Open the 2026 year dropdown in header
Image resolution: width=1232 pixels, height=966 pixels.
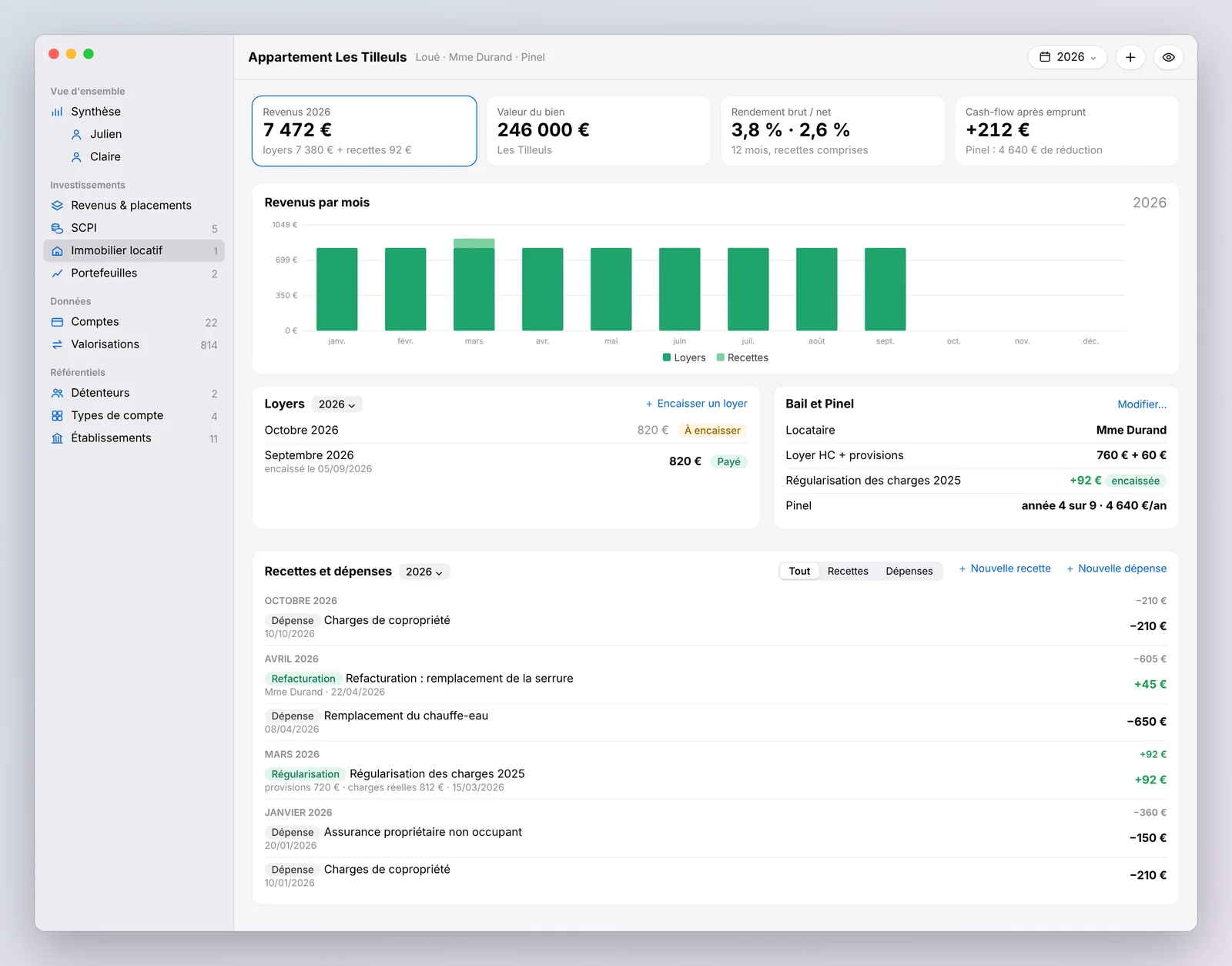1067,57
